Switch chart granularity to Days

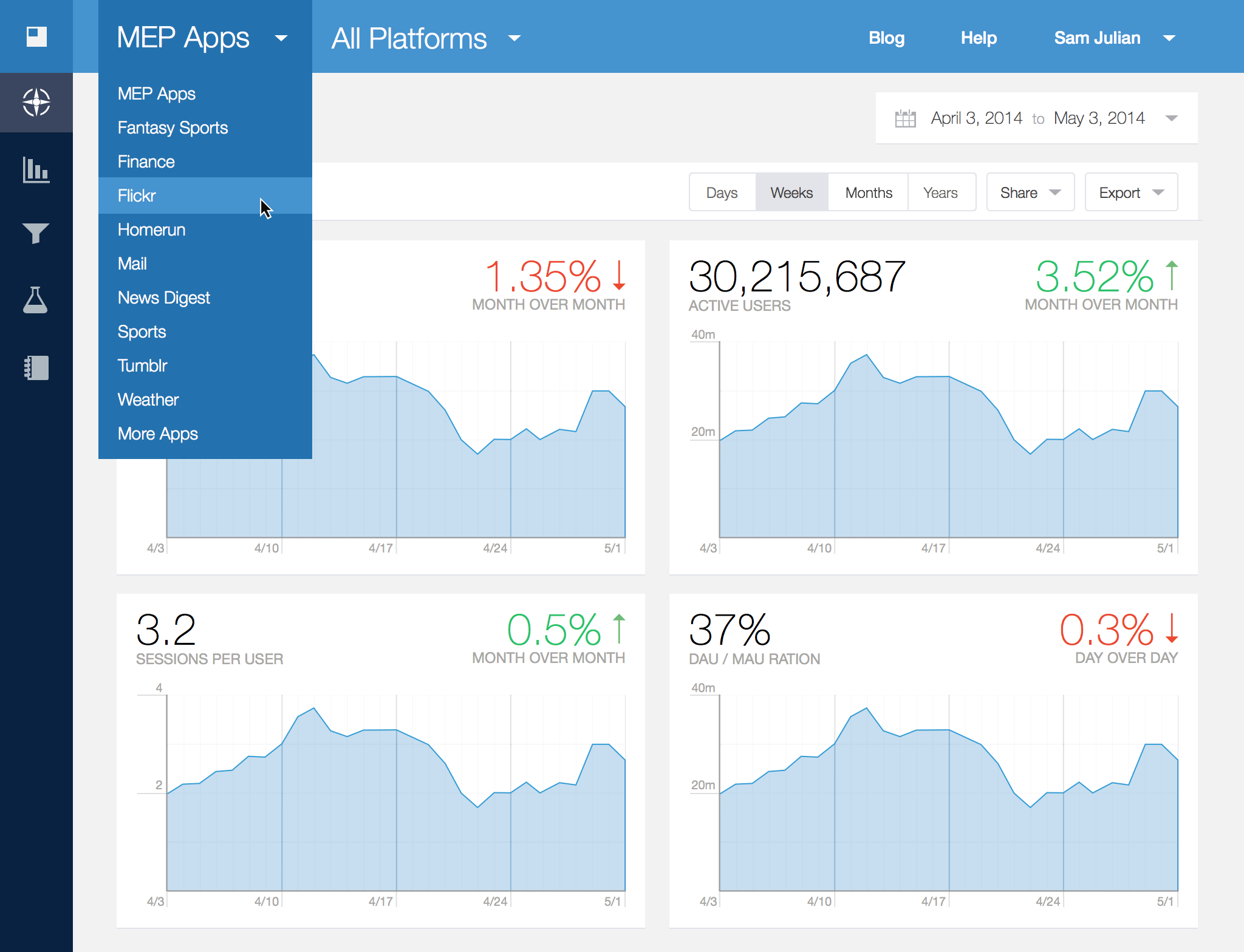(x=722, y=192)
